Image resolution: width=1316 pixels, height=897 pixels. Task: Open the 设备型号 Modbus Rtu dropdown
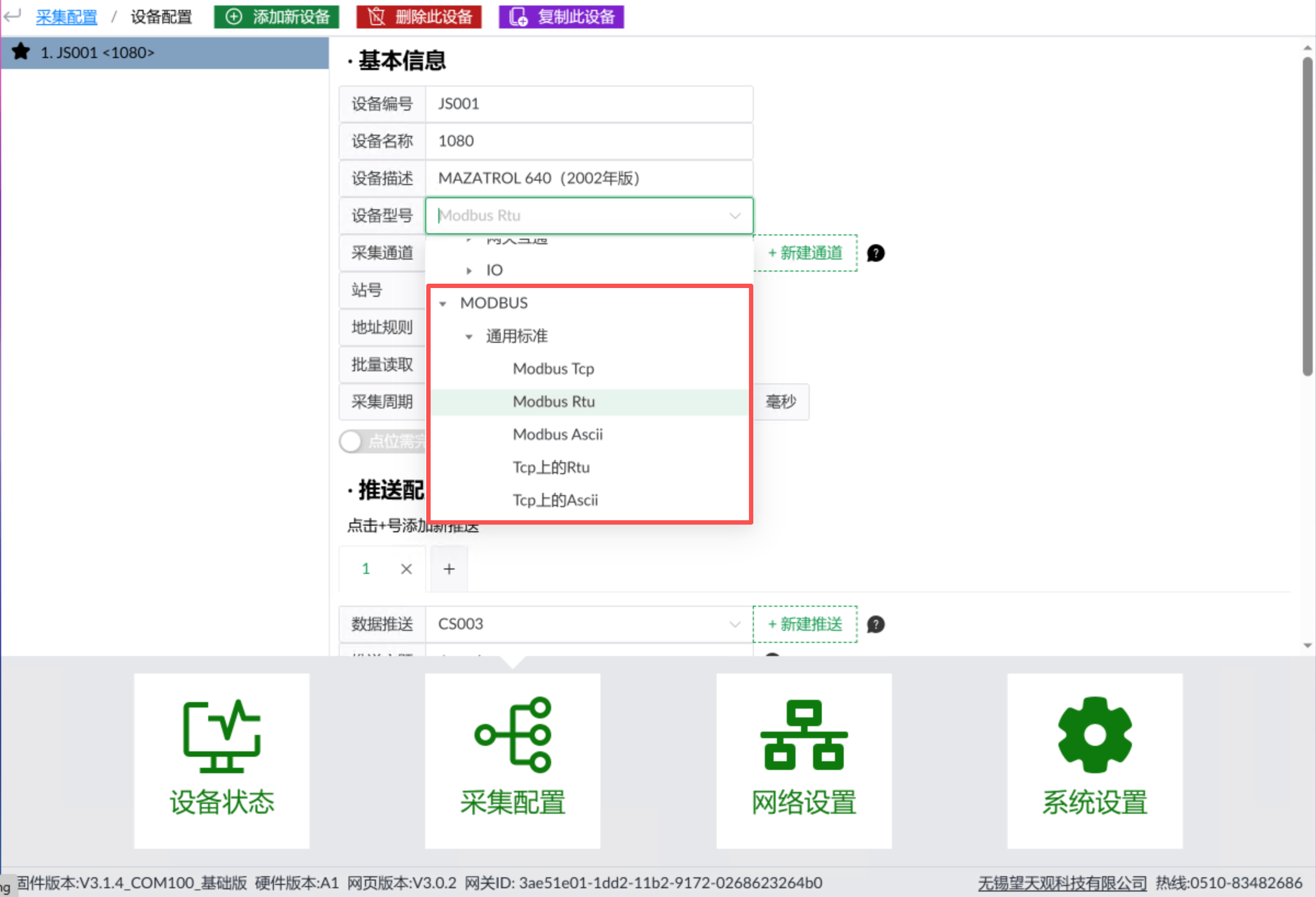[x=589, y=216]
